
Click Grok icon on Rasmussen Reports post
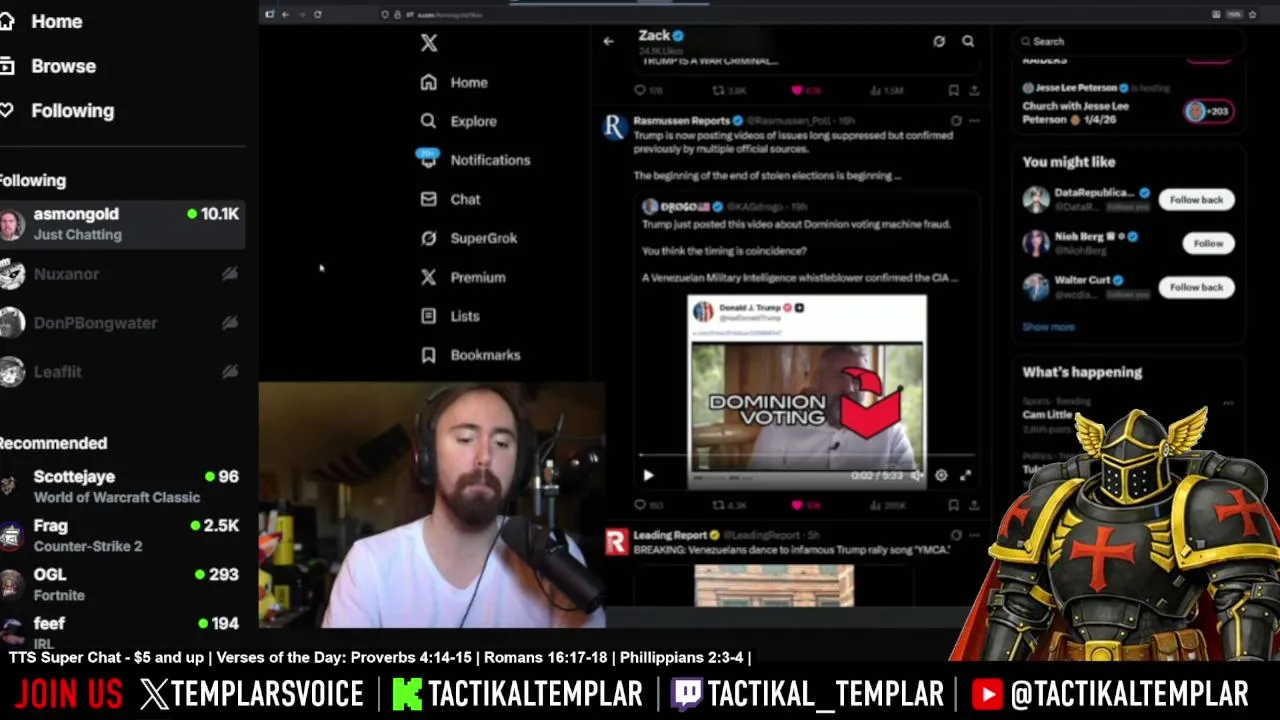[x=956, y=121]
